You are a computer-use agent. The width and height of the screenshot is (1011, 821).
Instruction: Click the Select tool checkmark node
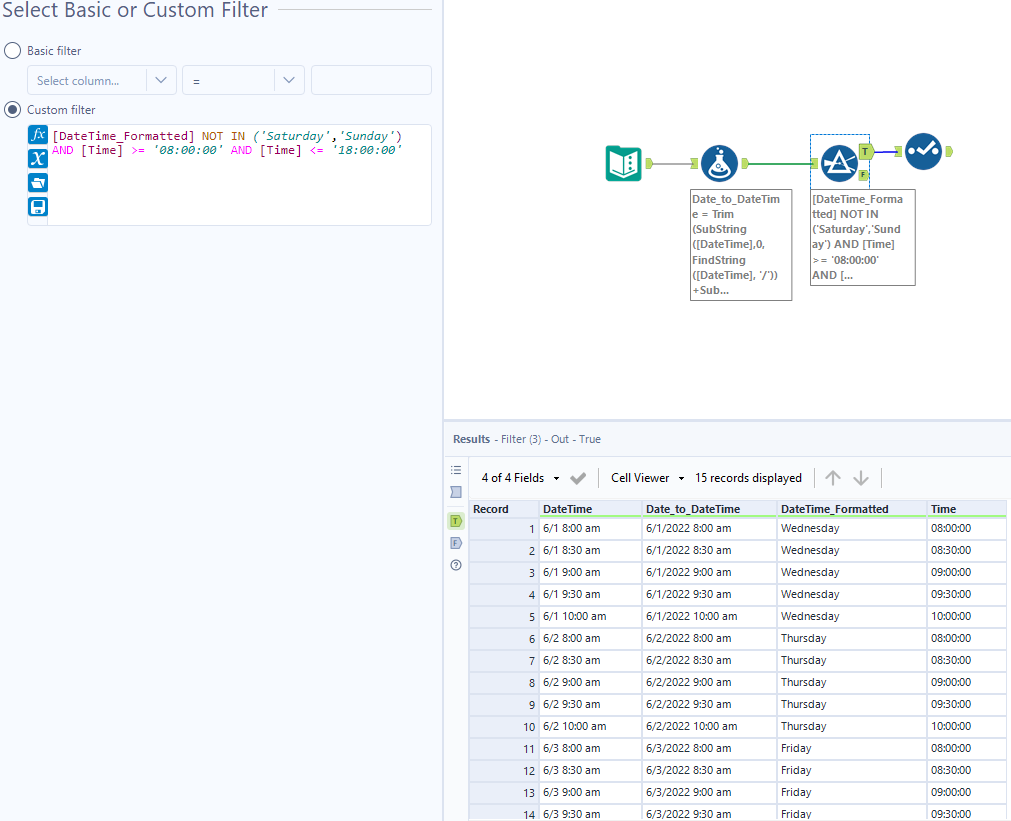[x=923, y=151]
